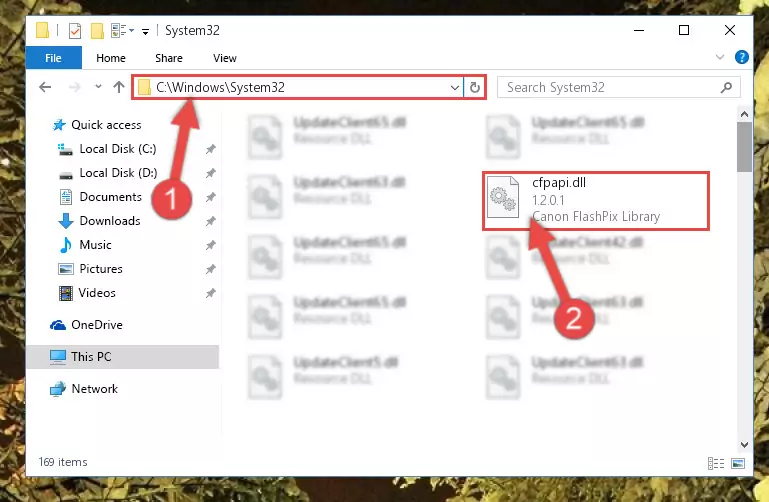Refresh the System32 folder view
Screen dimensions: 769x502
pos(474,88)
